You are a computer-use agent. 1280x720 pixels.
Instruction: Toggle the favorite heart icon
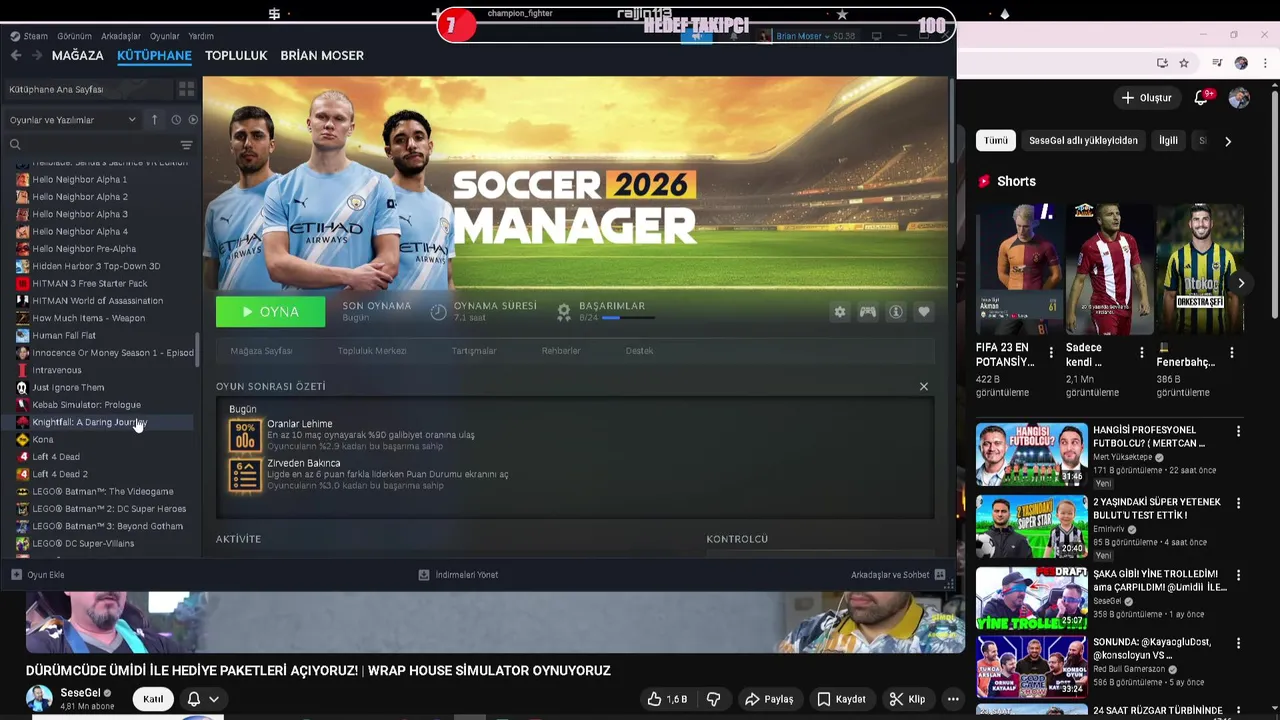pos(924,312)
